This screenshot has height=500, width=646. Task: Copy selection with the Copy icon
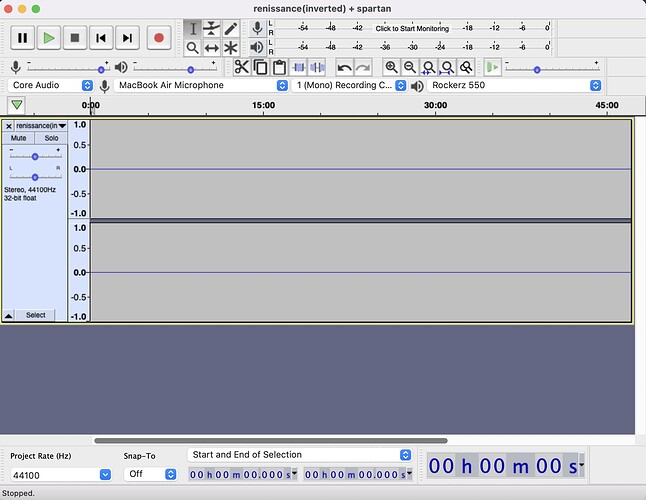[260, 67]
